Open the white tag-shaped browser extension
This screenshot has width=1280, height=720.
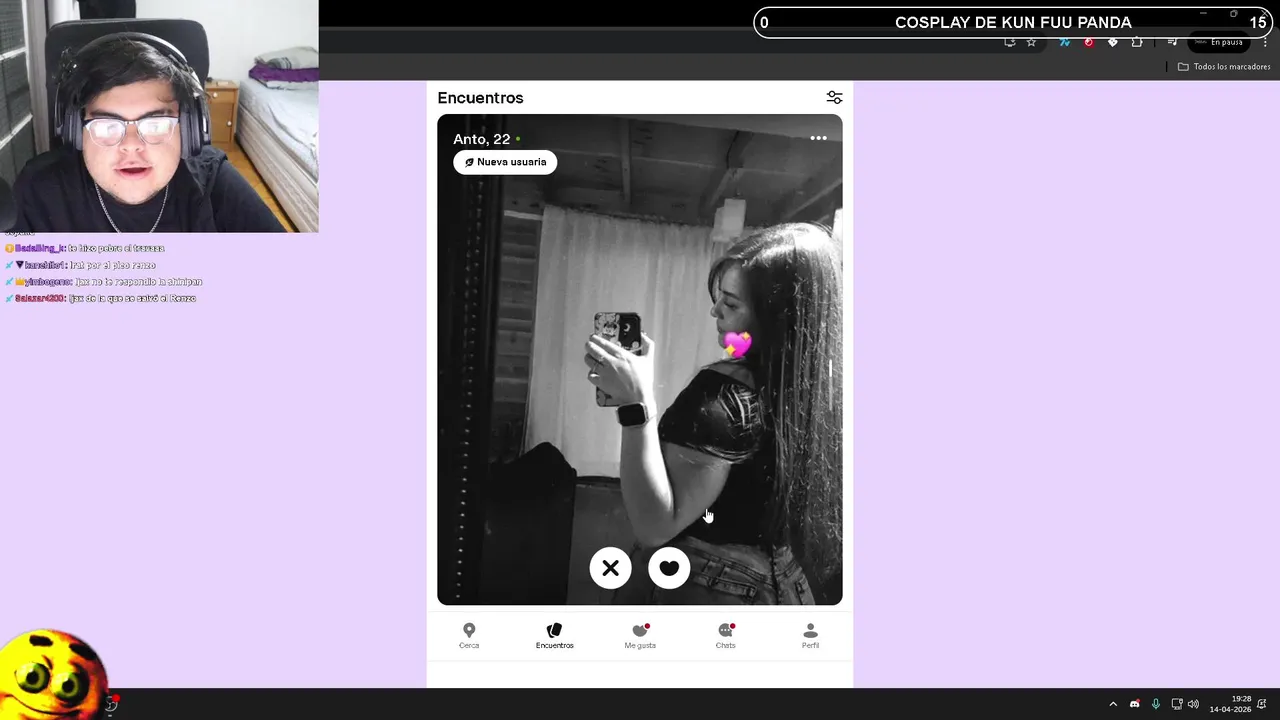1112,42
